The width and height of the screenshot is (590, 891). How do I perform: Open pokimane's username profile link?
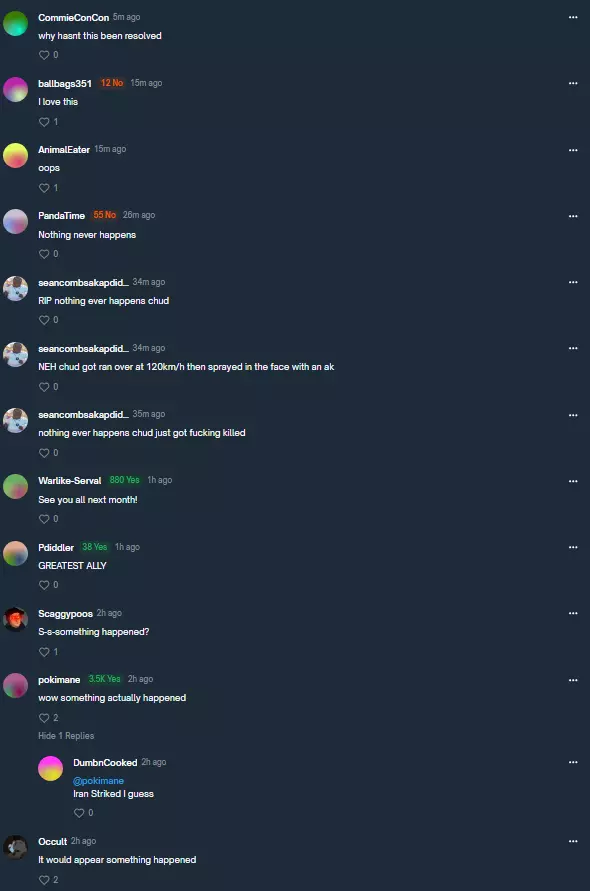(x=59, y=680)
